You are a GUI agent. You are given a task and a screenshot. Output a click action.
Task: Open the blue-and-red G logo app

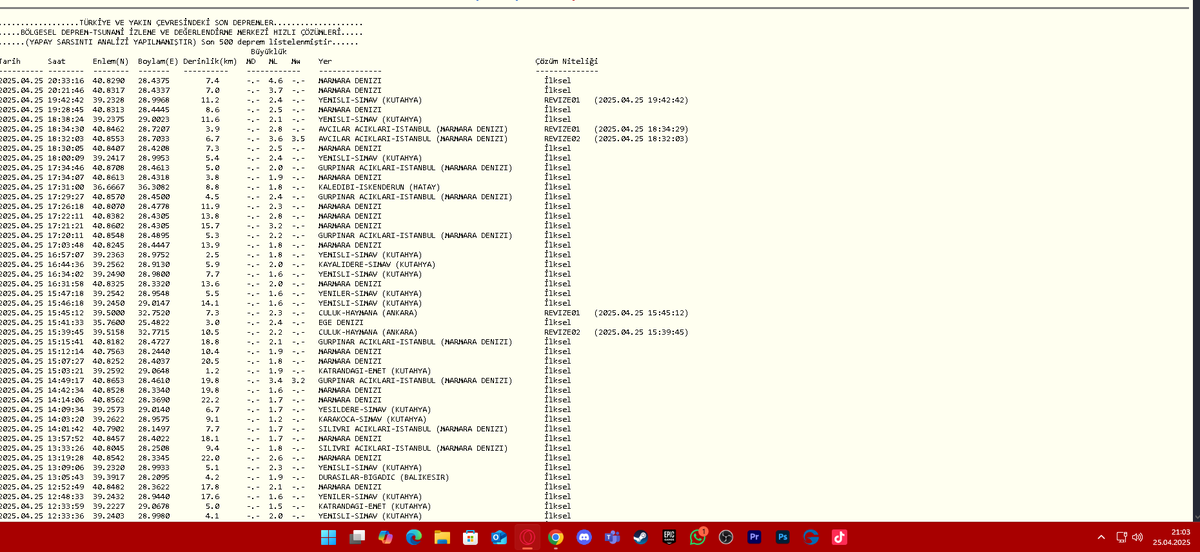click(811, 538)
